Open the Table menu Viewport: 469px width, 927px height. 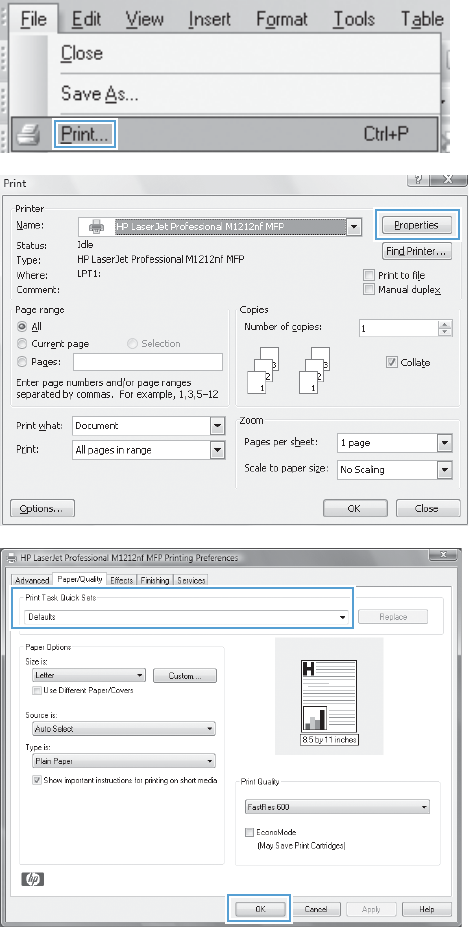(422, 19)
